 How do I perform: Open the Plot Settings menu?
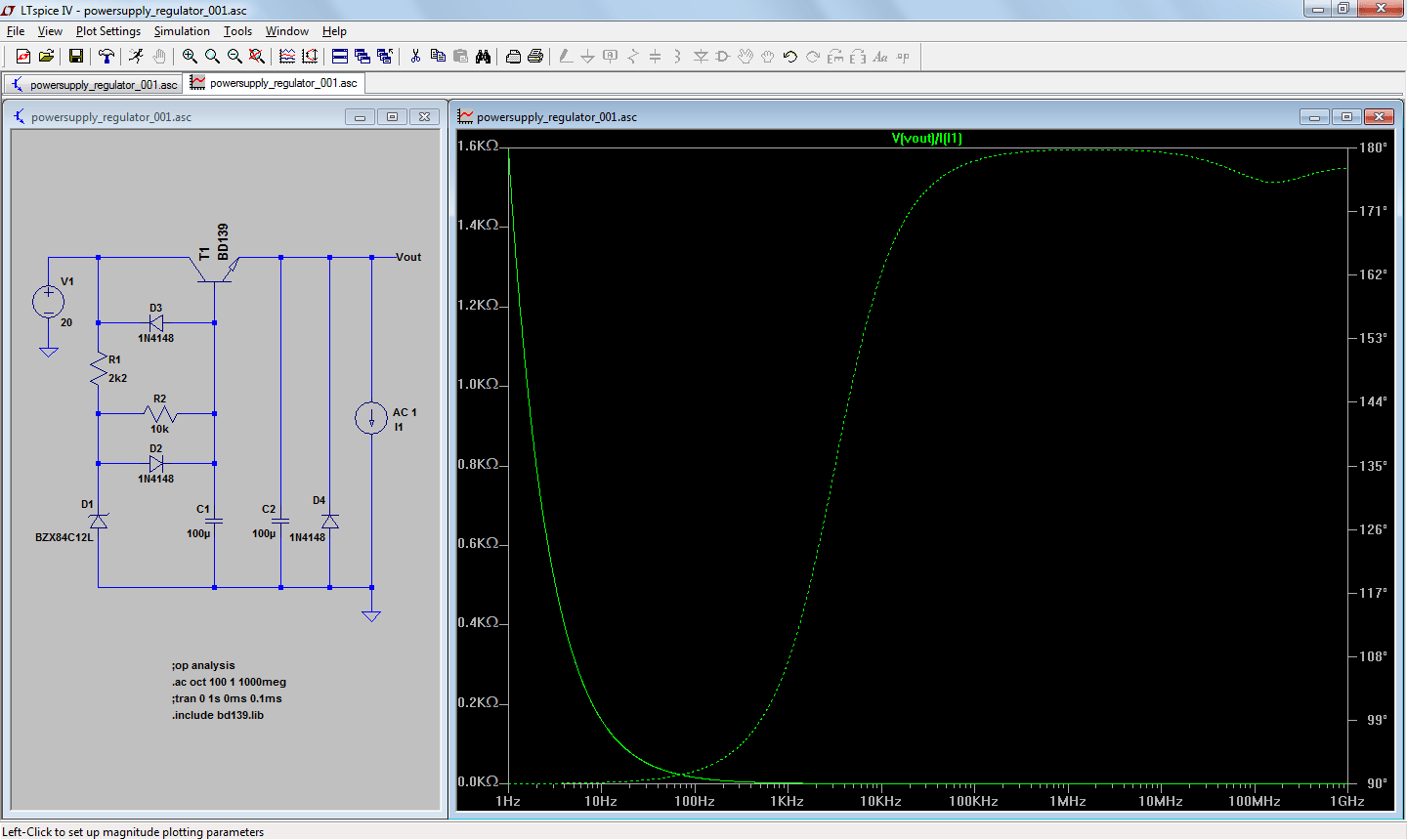coord(107,30)
